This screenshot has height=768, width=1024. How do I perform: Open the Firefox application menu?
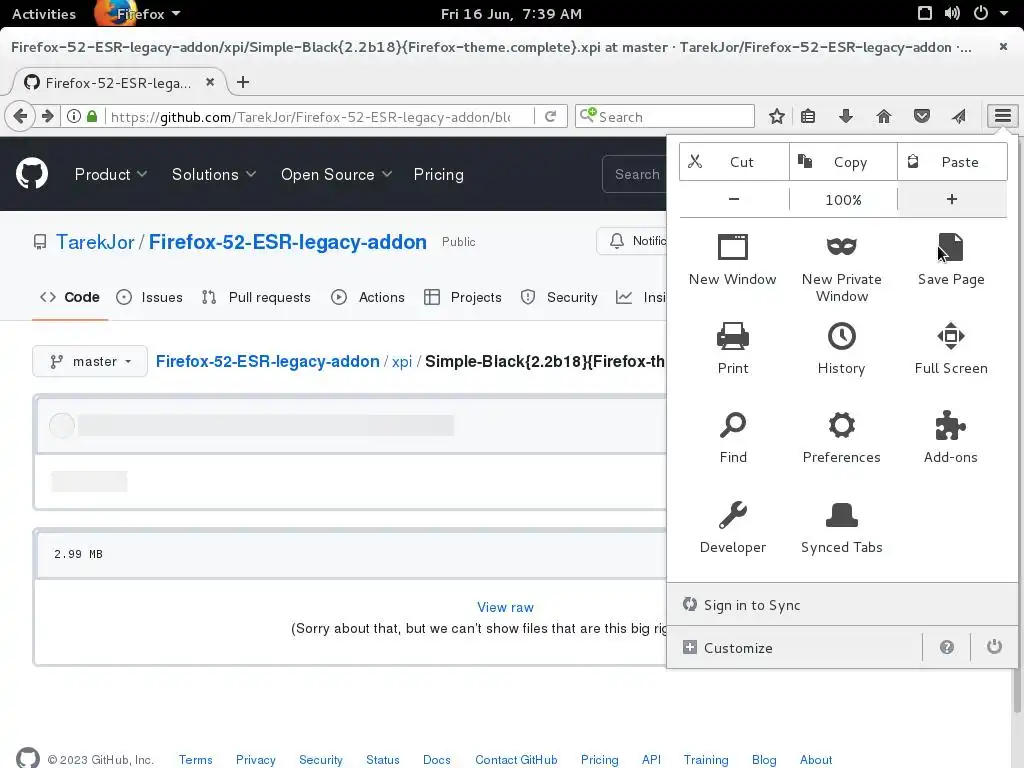pyautogui.click(x=140, y=14)
